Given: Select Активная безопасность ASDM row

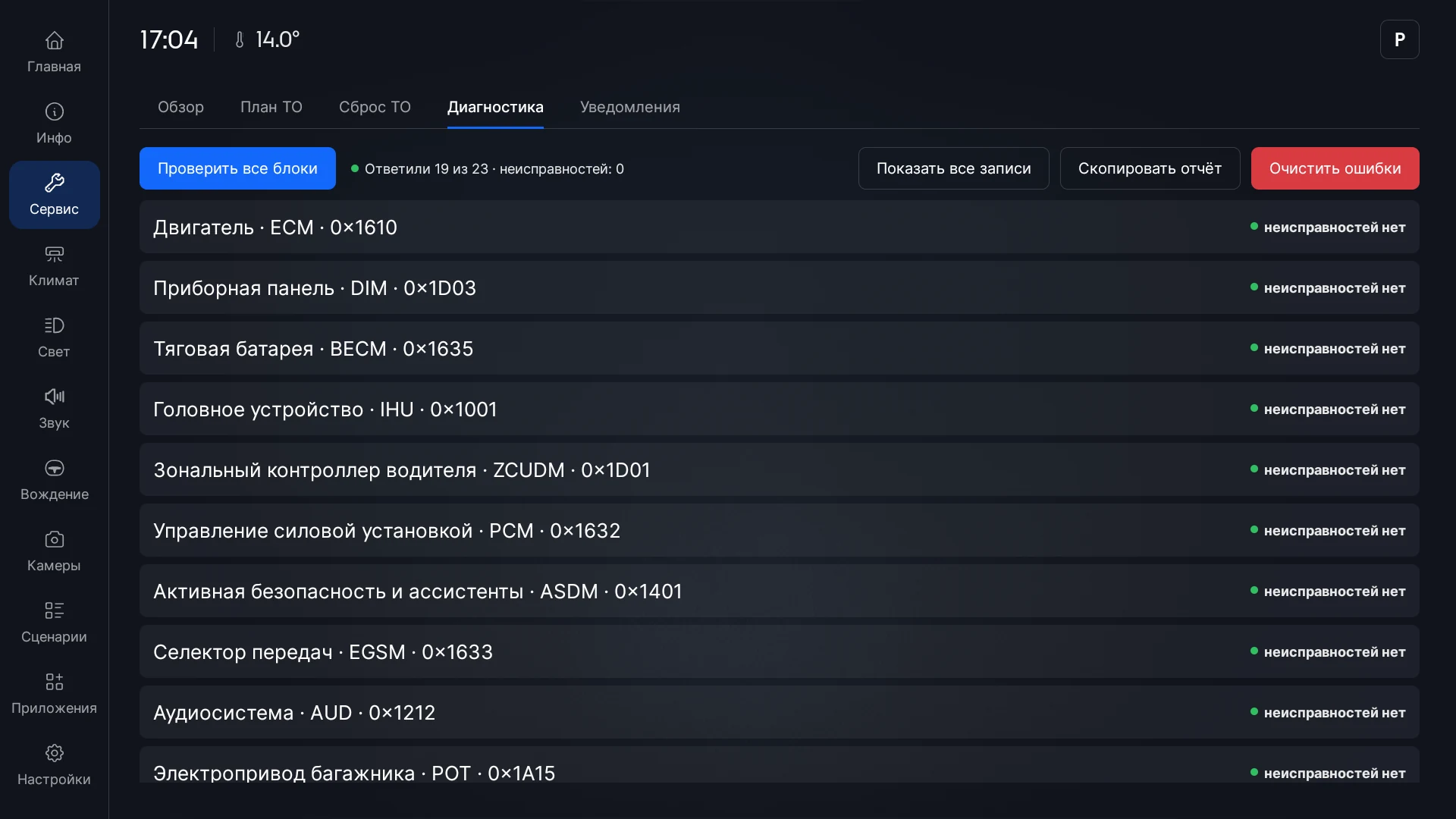Looking at the screenshot, I should 779,591.
